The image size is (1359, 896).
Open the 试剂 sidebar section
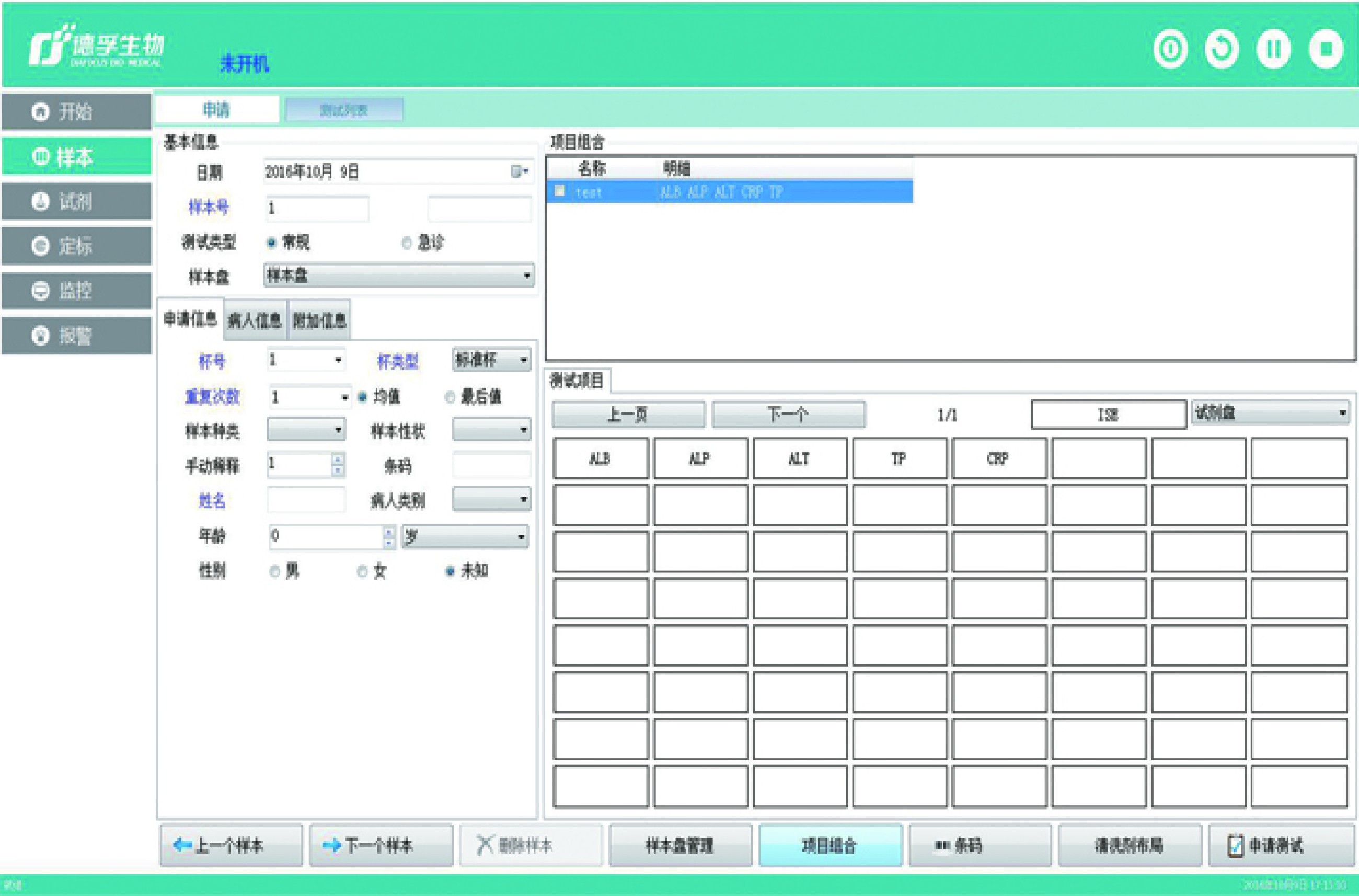pyautogui.click(x=76, y=201)
